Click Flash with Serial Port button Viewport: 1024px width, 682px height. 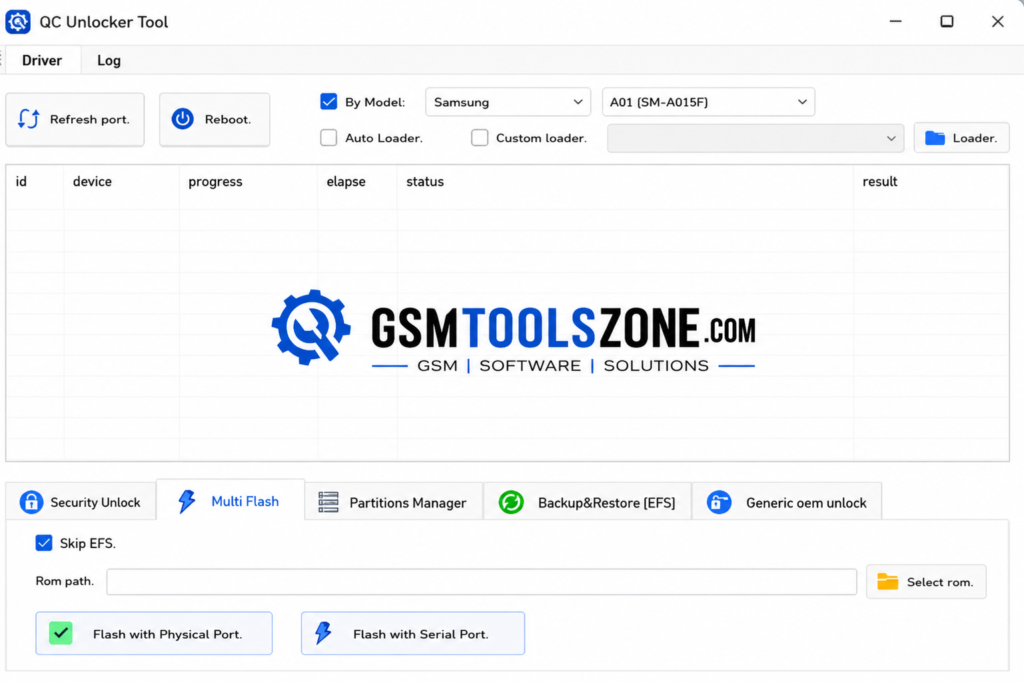[413, 633]
